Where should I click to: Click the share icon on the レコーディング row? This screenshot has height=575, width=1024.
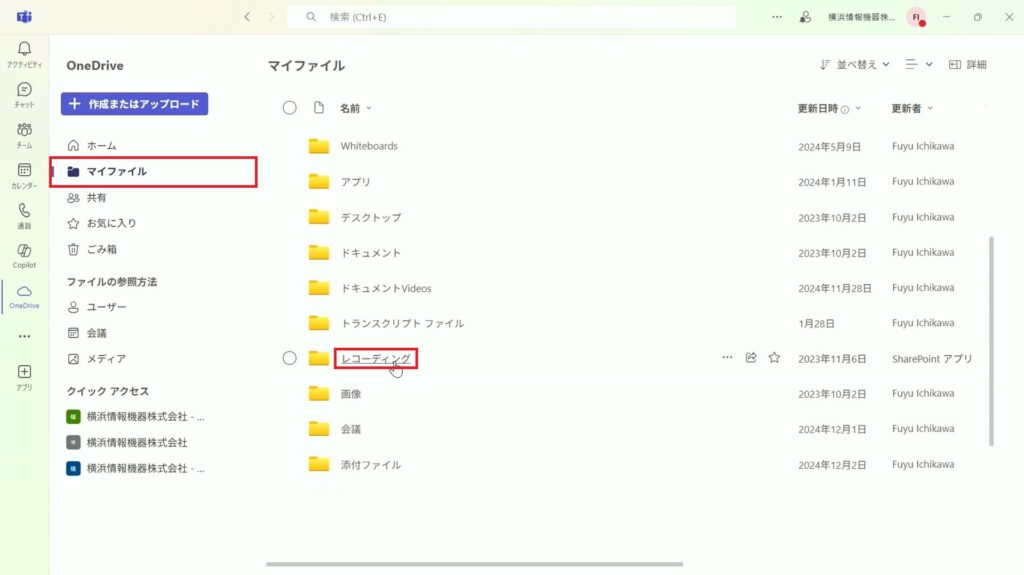tap(751, 357)
